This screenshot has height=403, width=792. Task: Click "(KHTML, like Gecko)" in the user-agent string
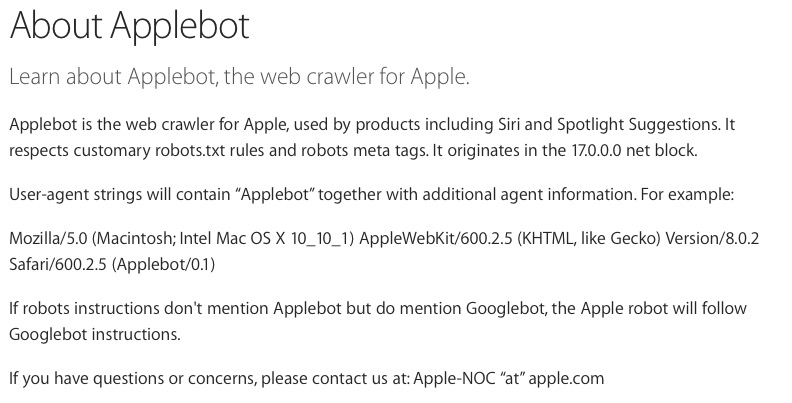pos(588,238)
